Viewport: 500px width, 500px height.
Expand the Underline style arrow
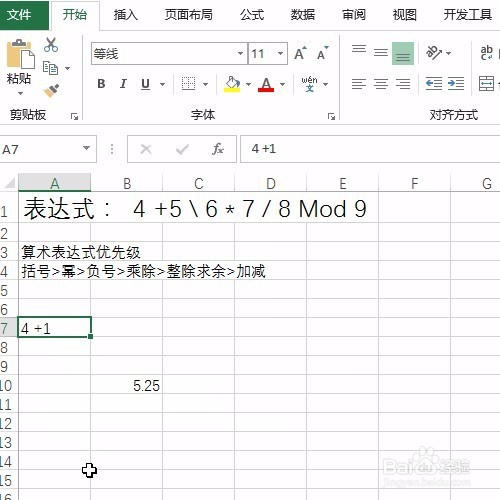tap(162, 84)
